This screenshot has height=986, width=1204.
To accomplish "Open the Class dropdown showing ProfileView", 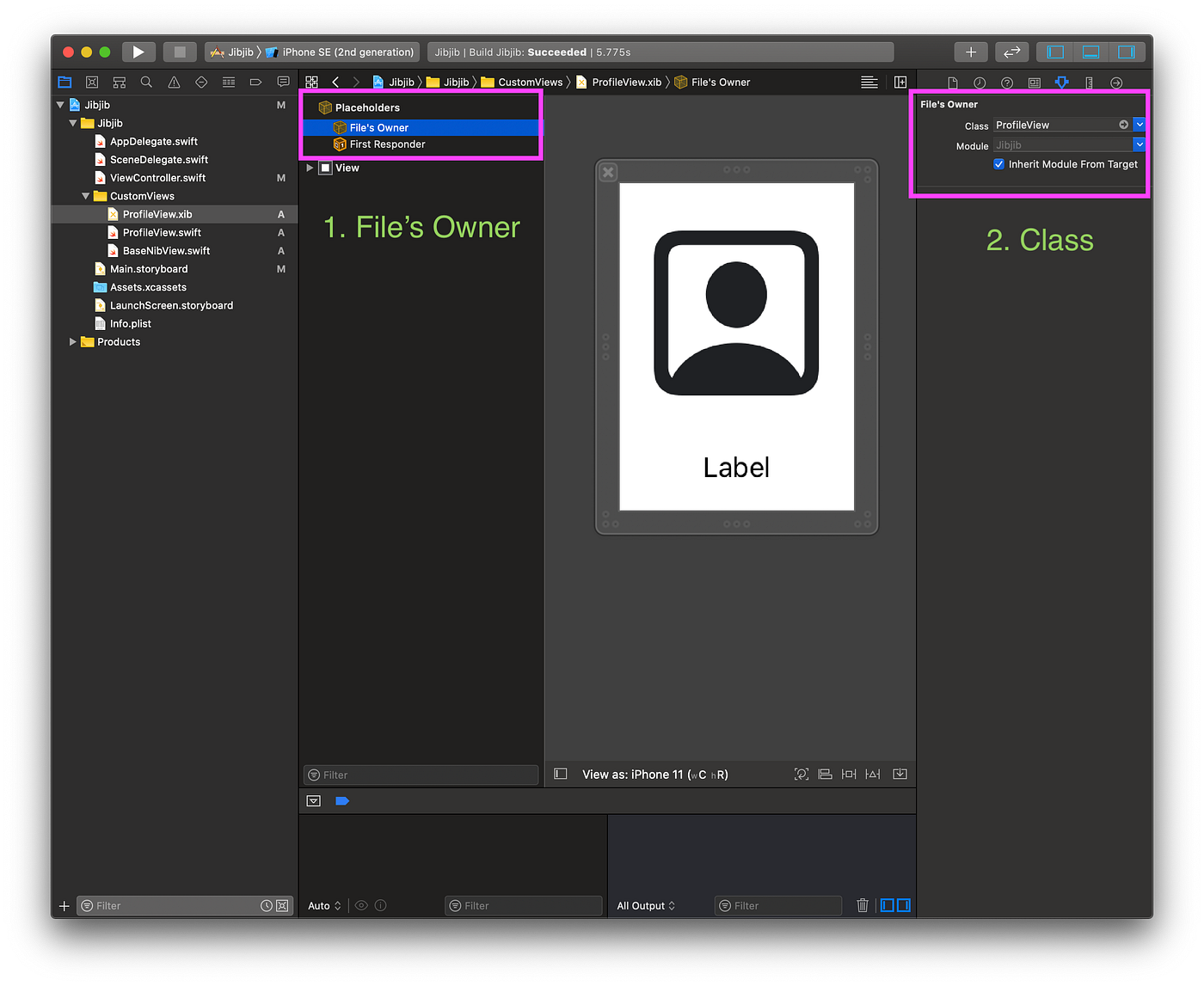I will coord(1139,124).
